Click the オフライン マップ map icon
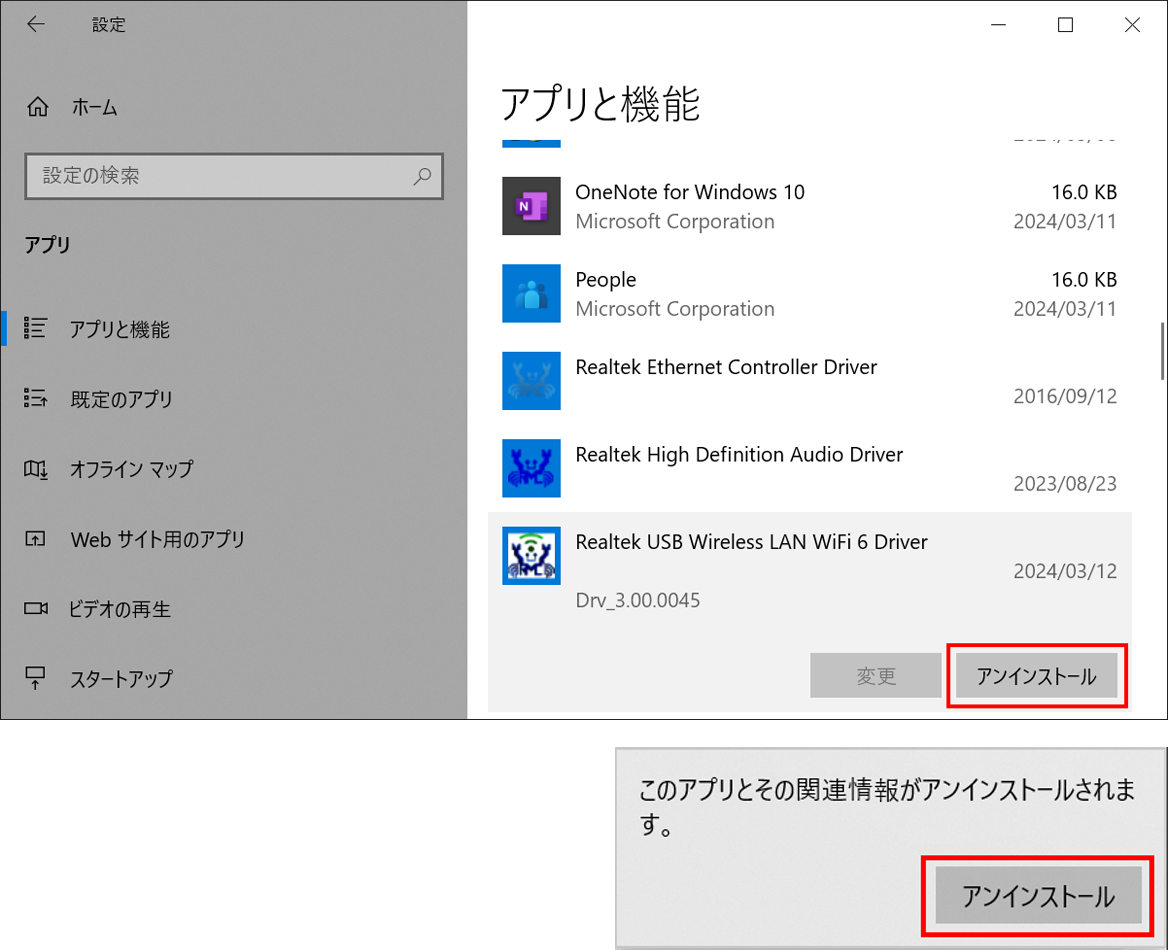Image resolution: width=1168 pixels, height=950 pixels. point(36,469)
